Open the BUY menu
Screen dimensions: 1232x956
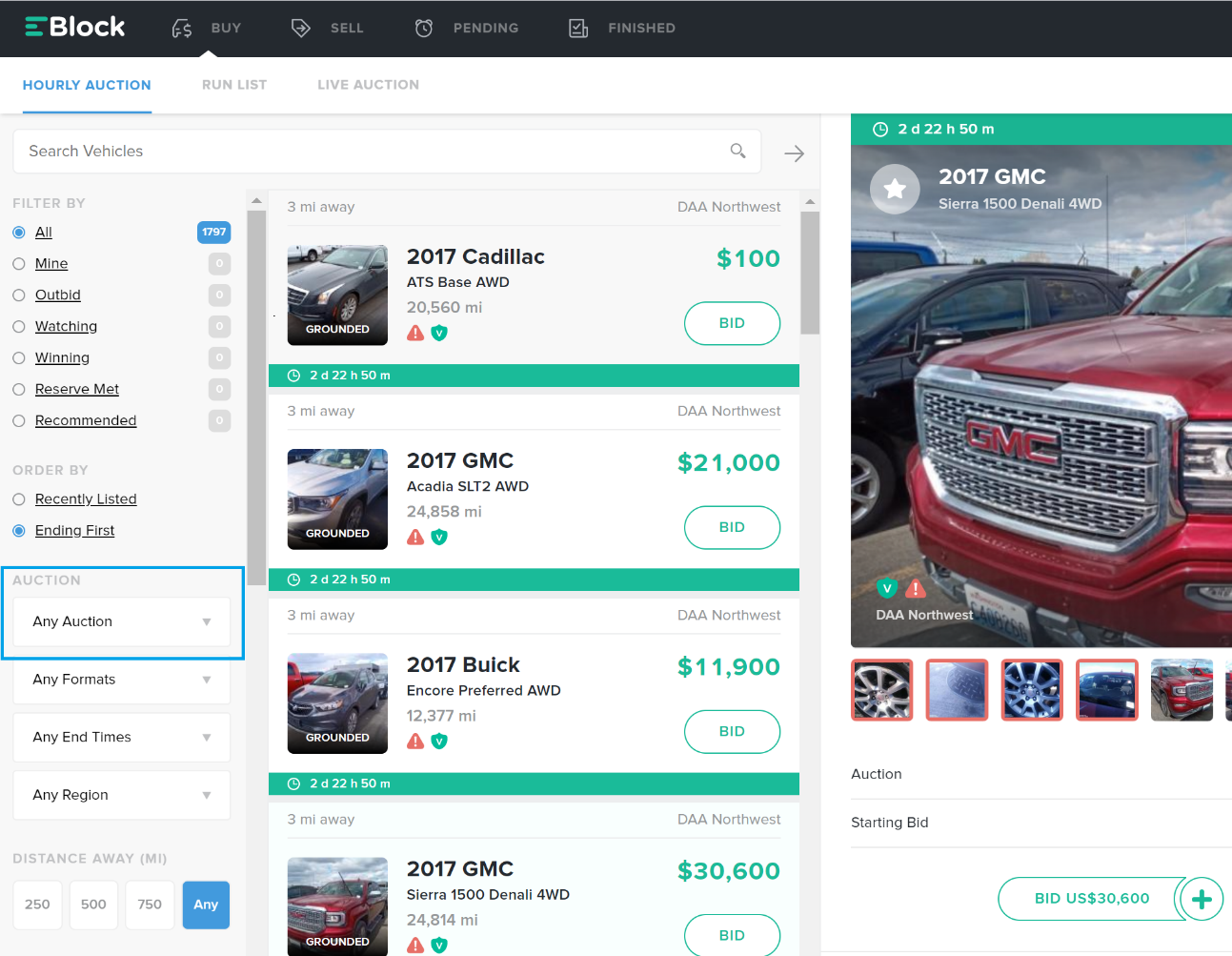[x=226, y=29]
